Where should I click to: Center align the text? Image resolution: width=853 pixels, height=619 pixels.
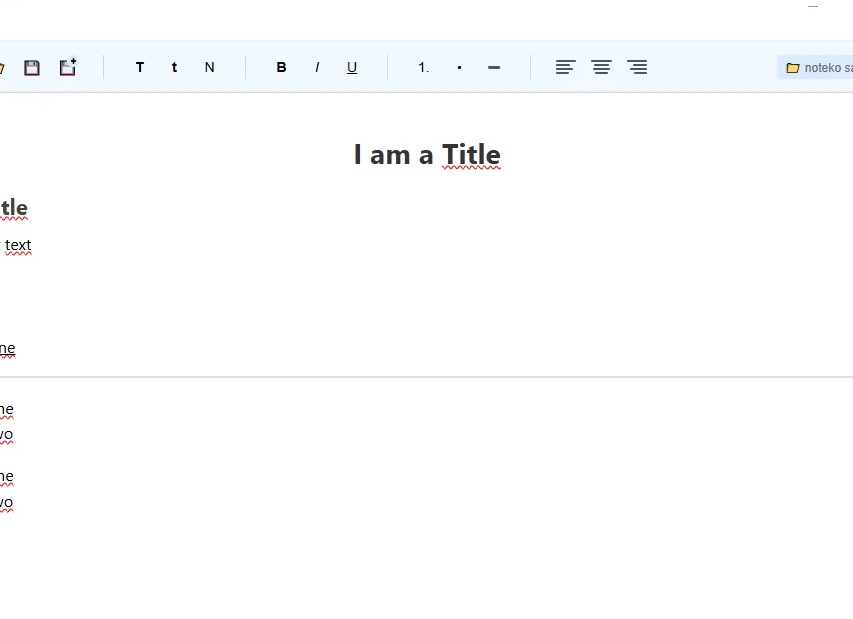602,67
